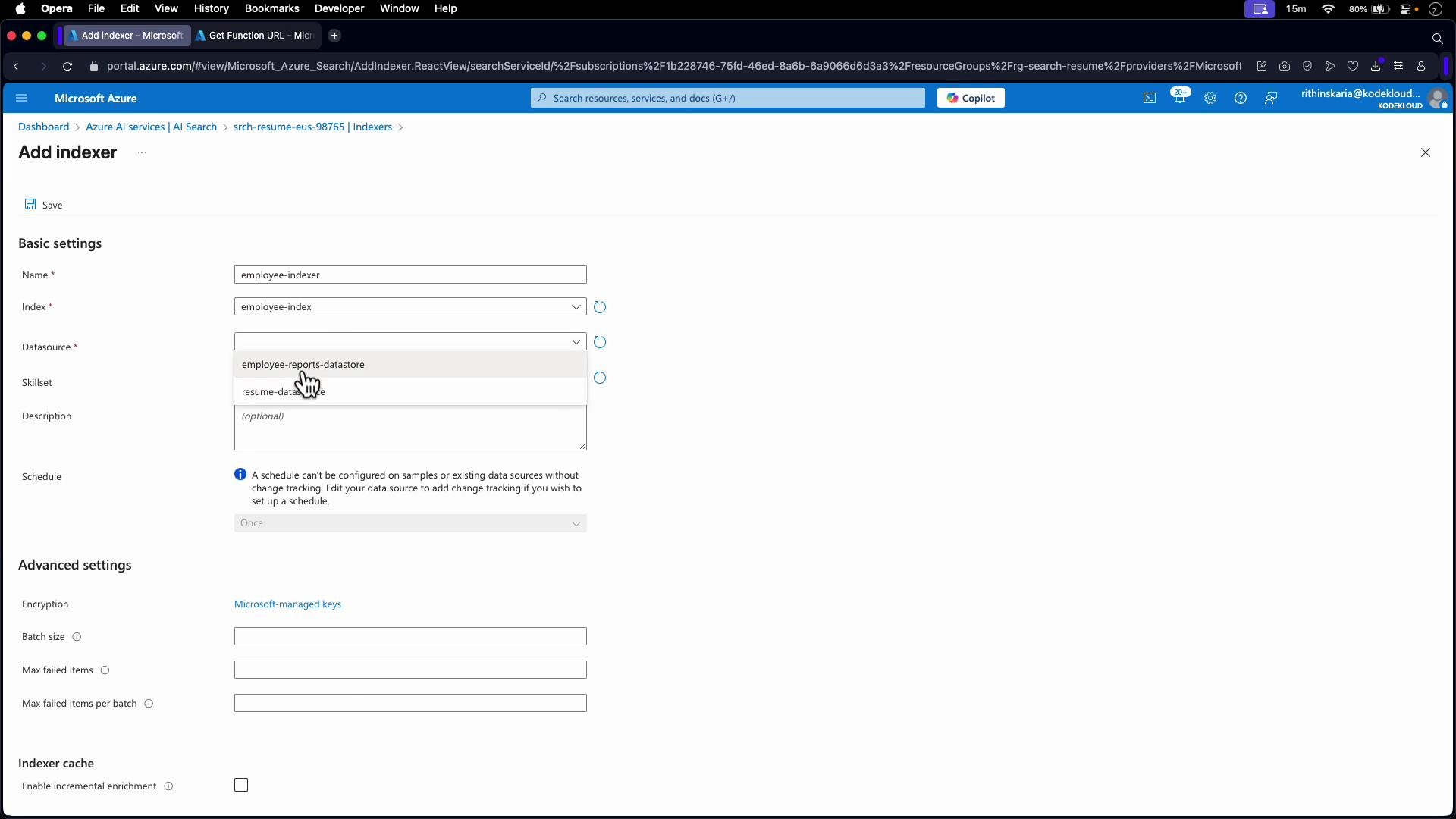This screenshot has height=819, width=1456.
Task: Open the Copilot button
Action: (x=971, y=98)
